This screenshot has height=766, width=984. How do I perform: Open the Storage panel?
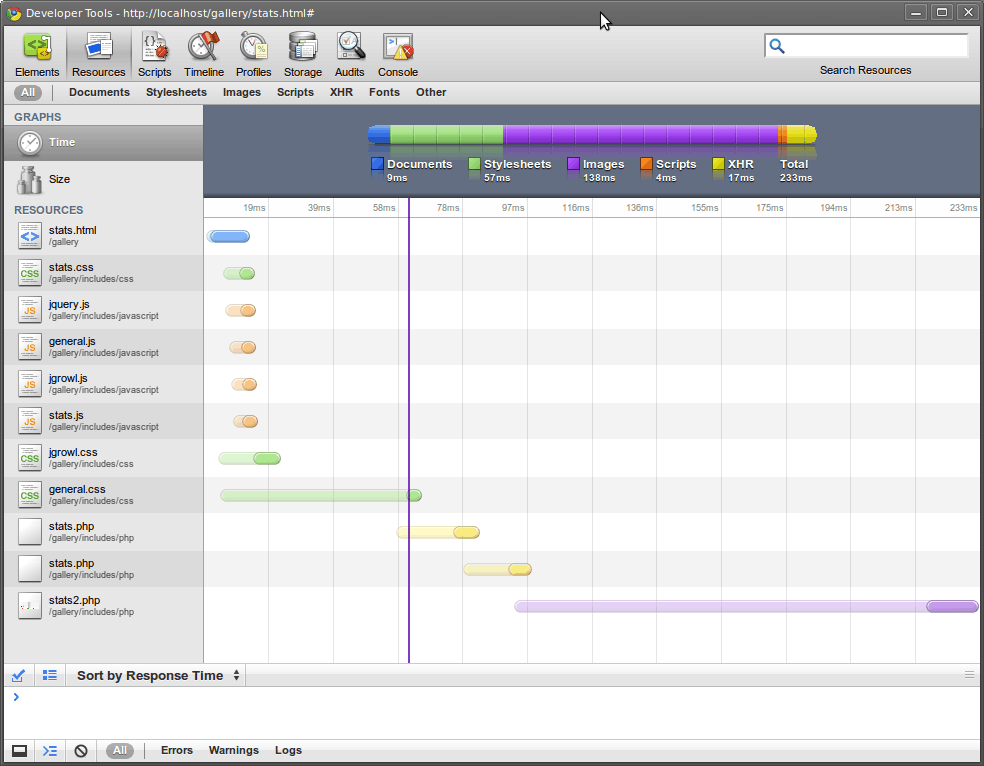(302, 55)
